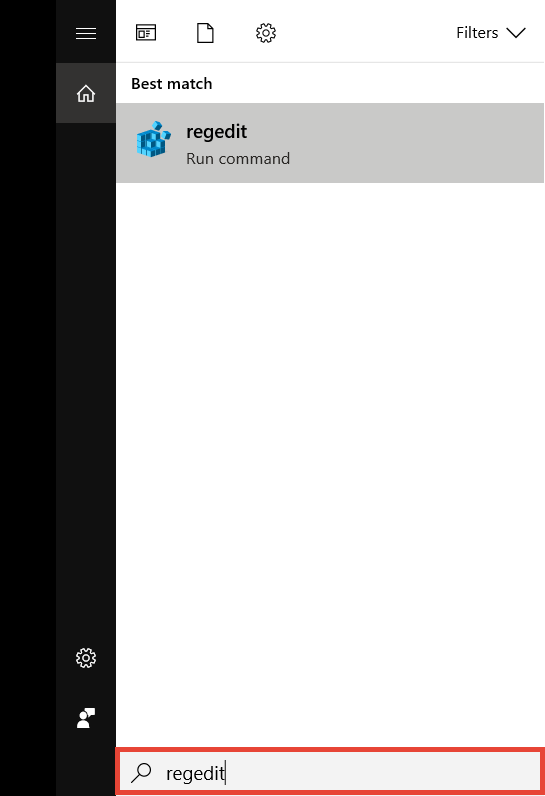Click the empty dark sidebar area

(x=86, y=381)
